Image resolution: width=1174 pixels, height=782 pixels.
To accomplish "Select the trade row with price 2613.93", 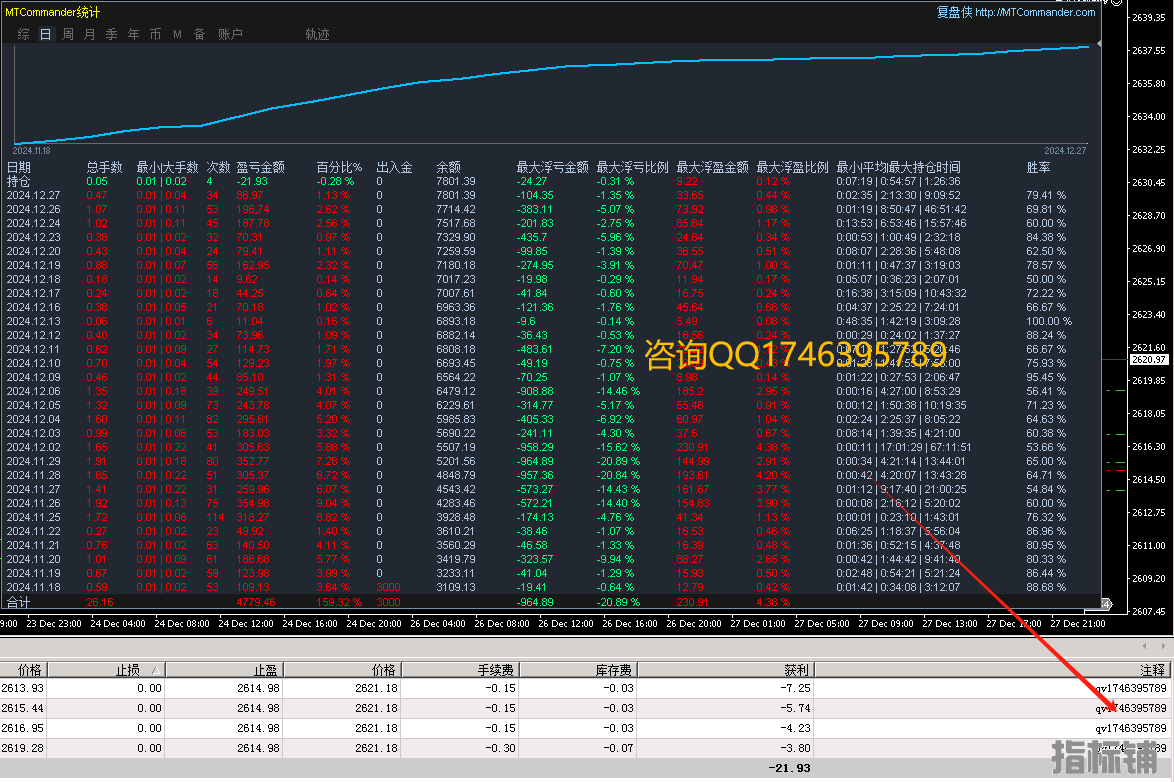I will 400,688.
